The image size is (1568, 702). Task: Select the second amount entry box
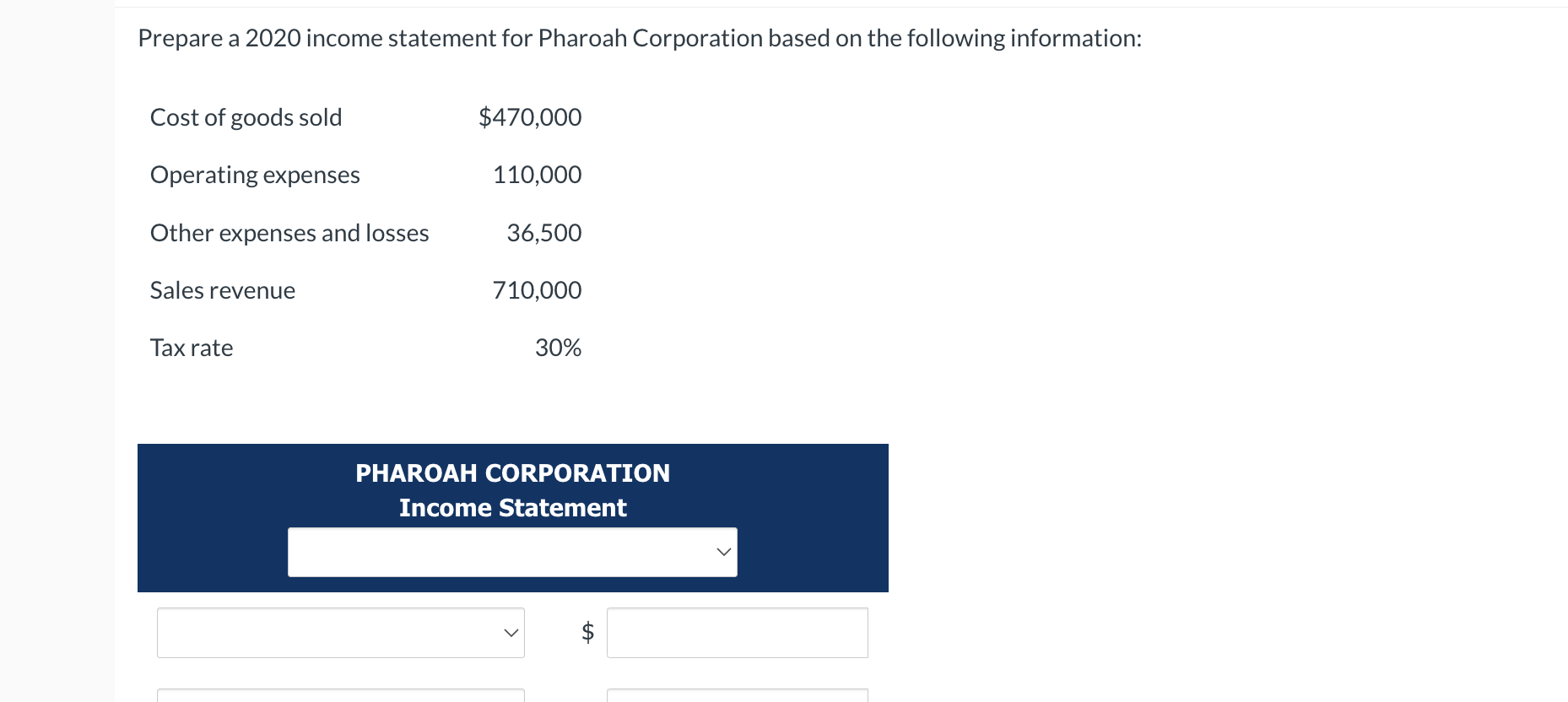(x=737, y=697)
